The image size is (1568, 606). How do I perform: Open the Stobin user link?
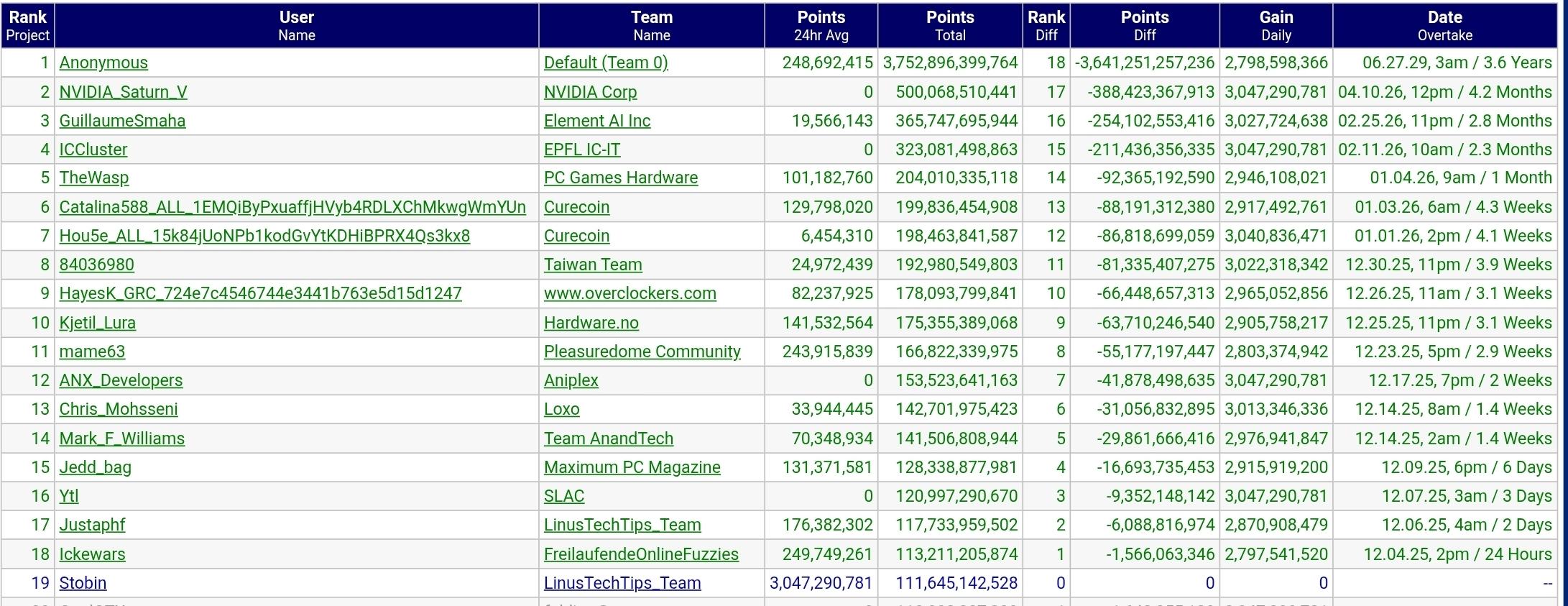(x=83, y=583)
